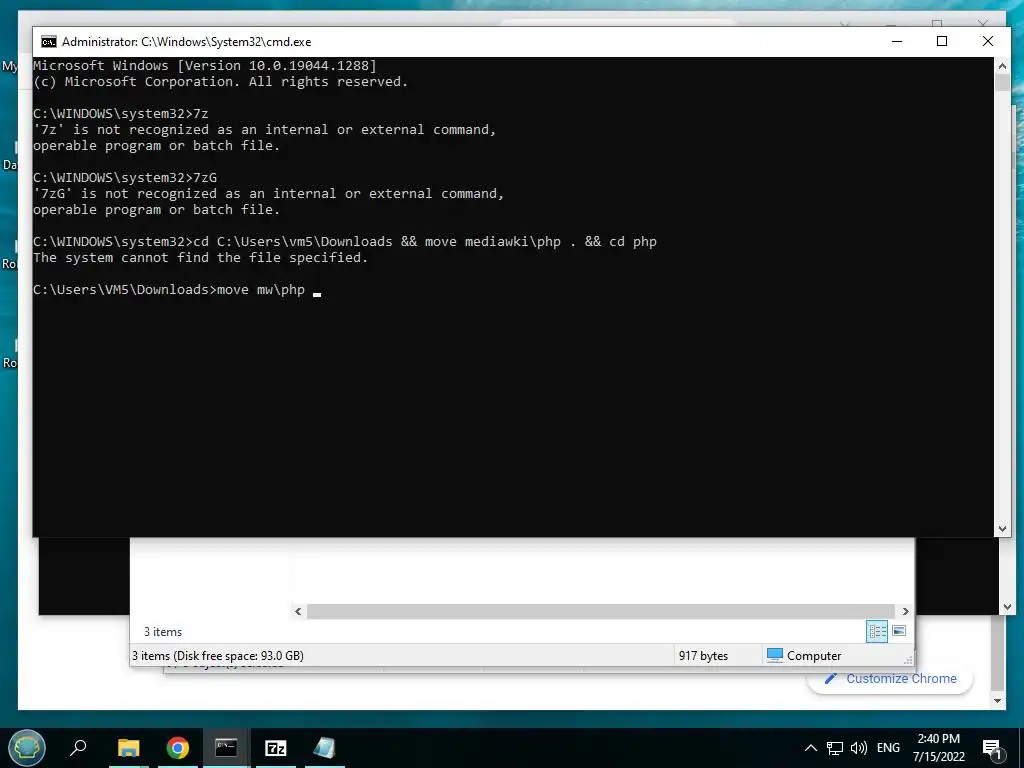The width and height of the screenshot is (1024, 768).
Task: Click the horizontal scrollbar right arrow in file window
Action: coord(905,611)
